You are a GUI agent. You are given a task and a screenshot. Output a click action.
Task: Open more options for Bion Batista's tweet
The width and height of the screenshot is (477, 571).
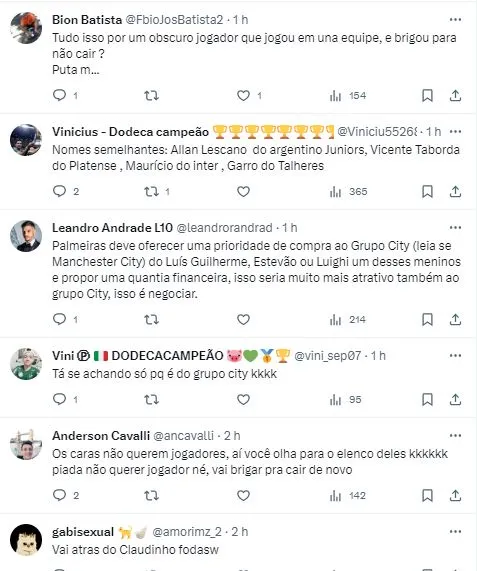(455, 19)
